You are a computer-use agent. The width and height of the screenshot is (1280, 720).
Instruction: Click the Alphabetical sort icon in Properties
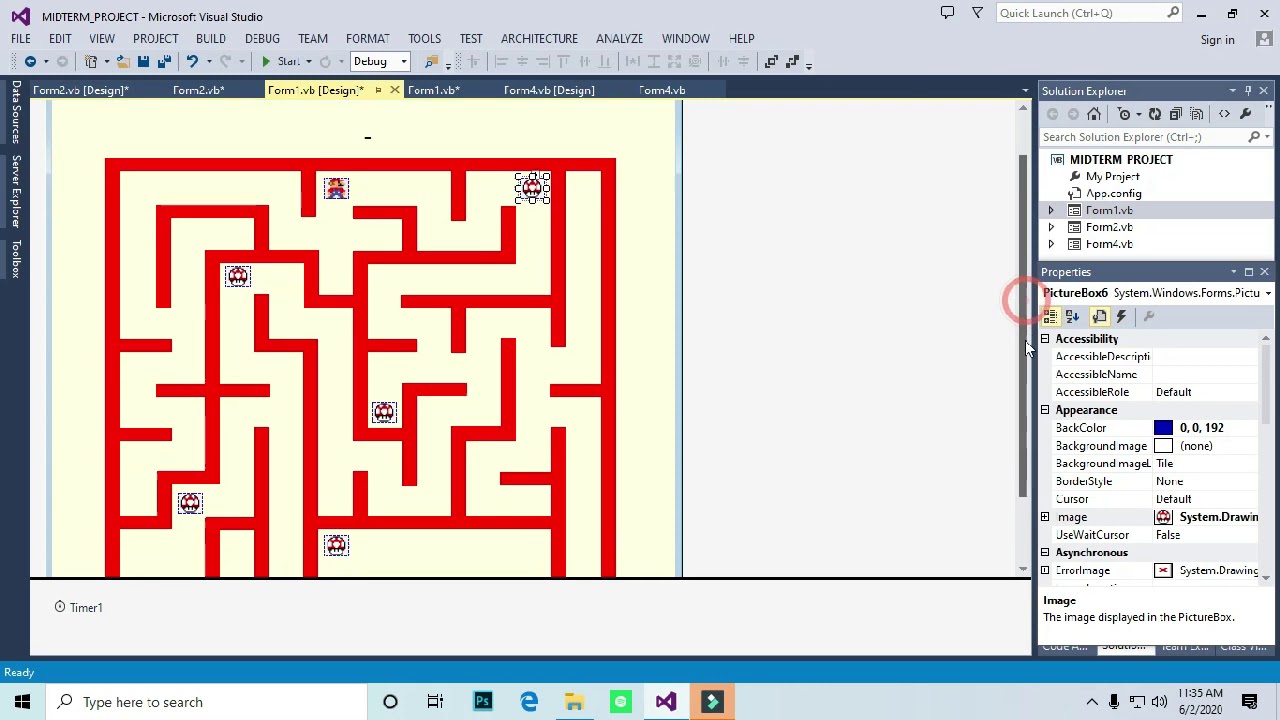coord(1072,317)
